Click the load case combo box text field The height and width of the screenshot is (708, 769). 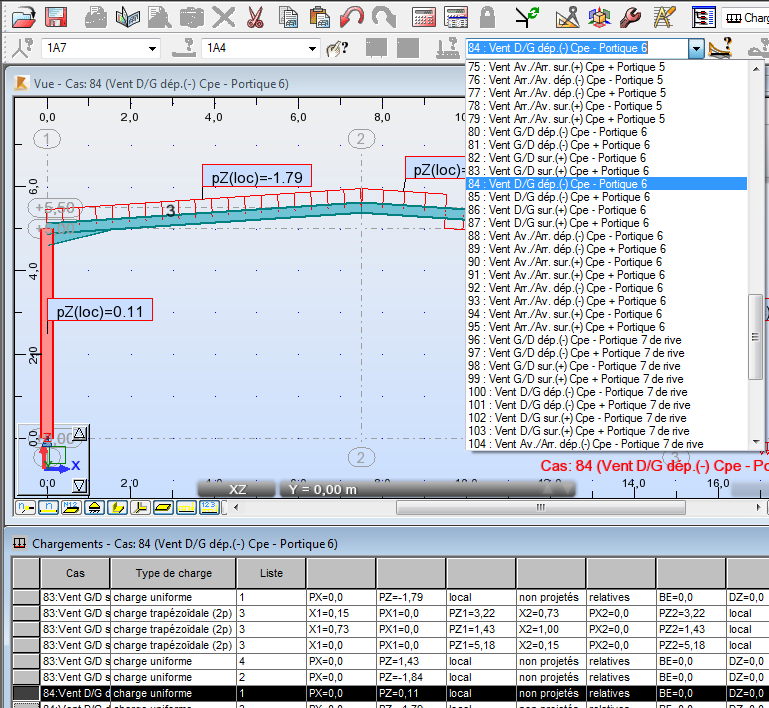click(577, 48)
